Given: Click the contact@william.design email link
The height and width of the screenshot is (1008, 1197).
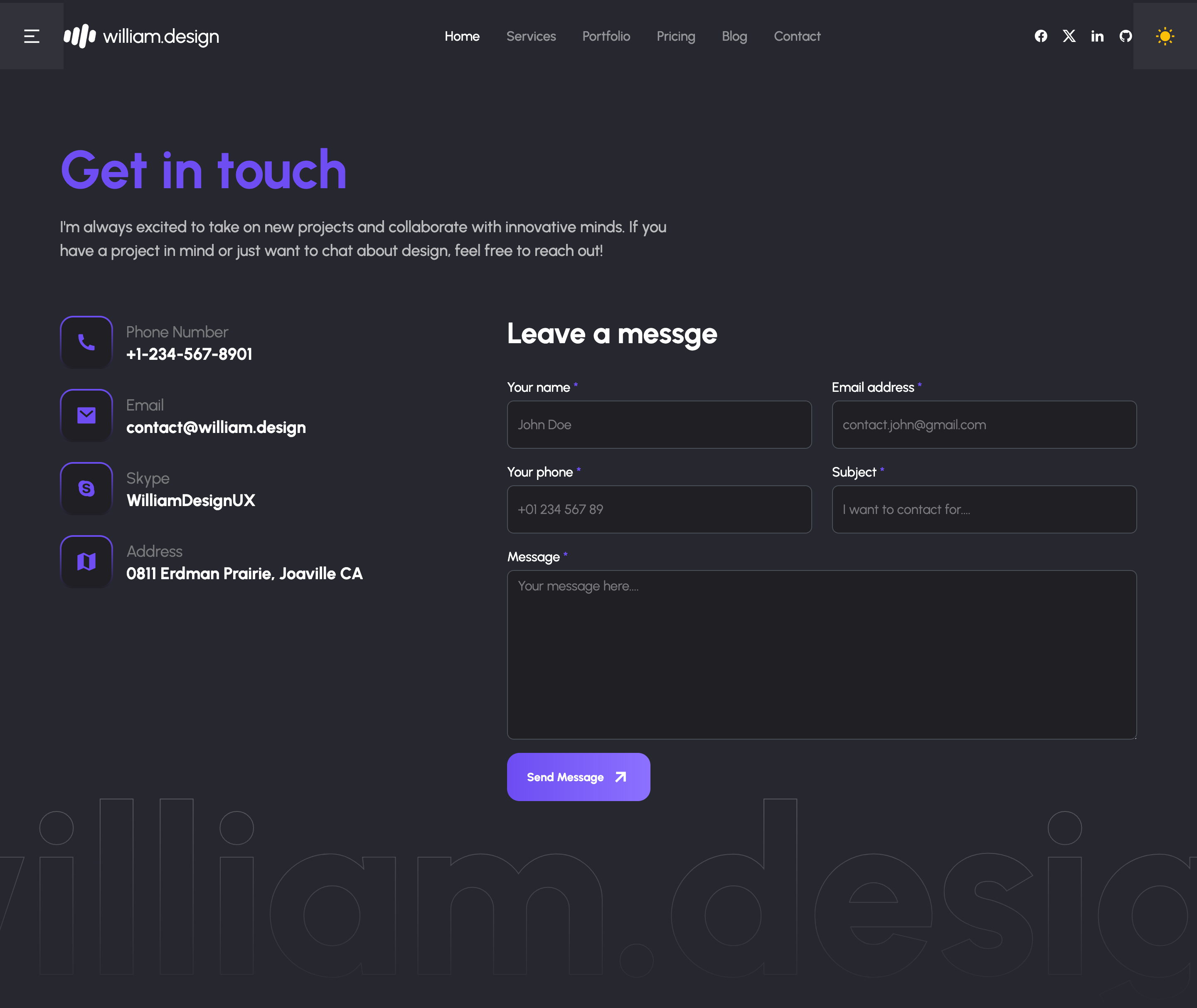Looking at the screenshot, I should coord(216,428).
